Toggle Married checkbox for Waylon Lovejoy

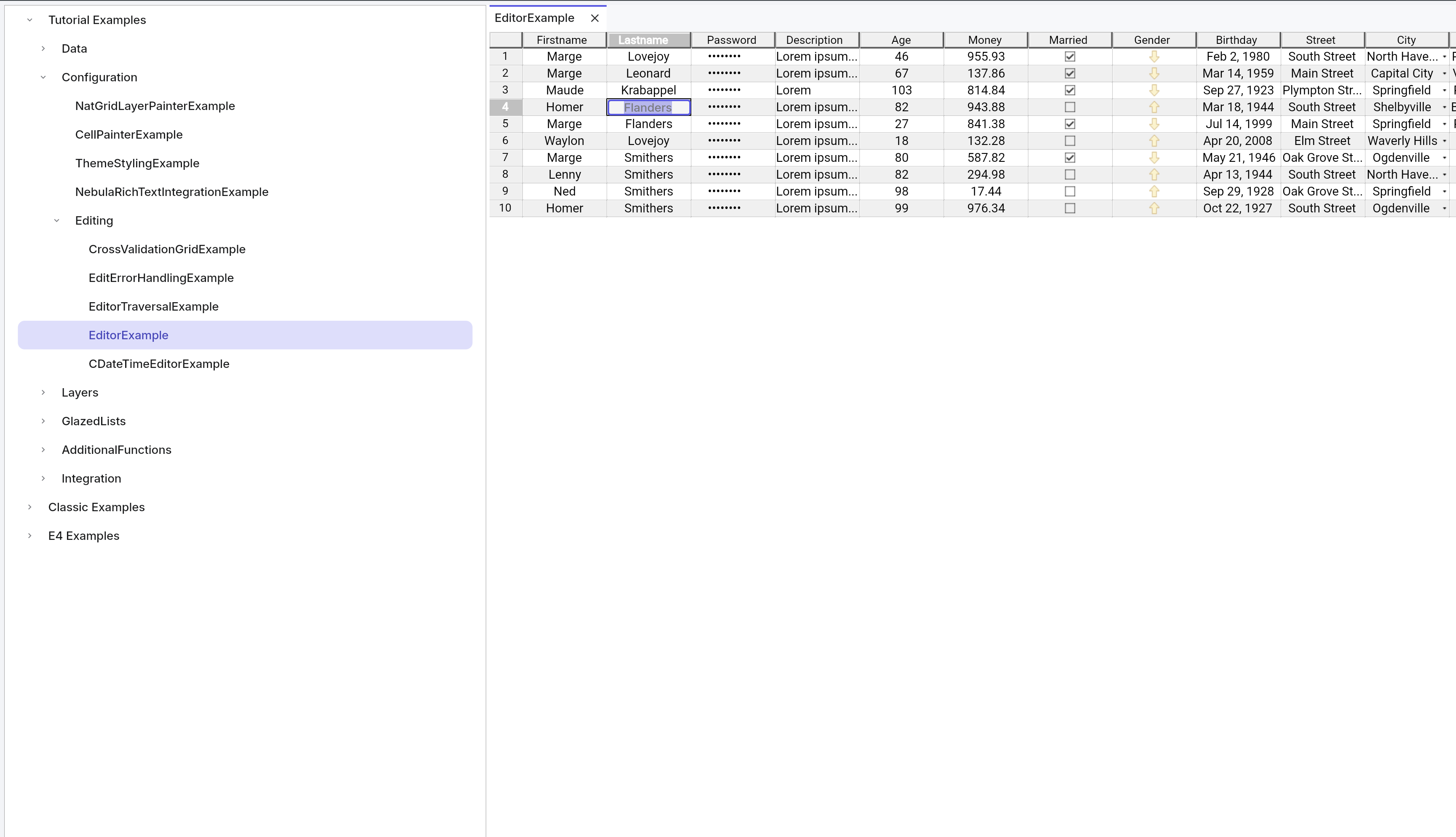[1069, 141]
